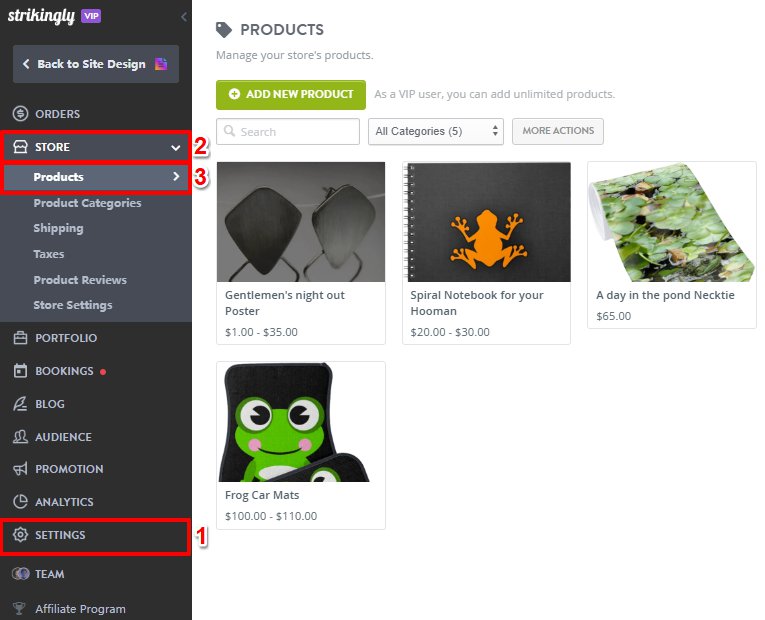The image size is (765, 620).
Task: Open the Affiliate Program link
Action: point(81,609)
